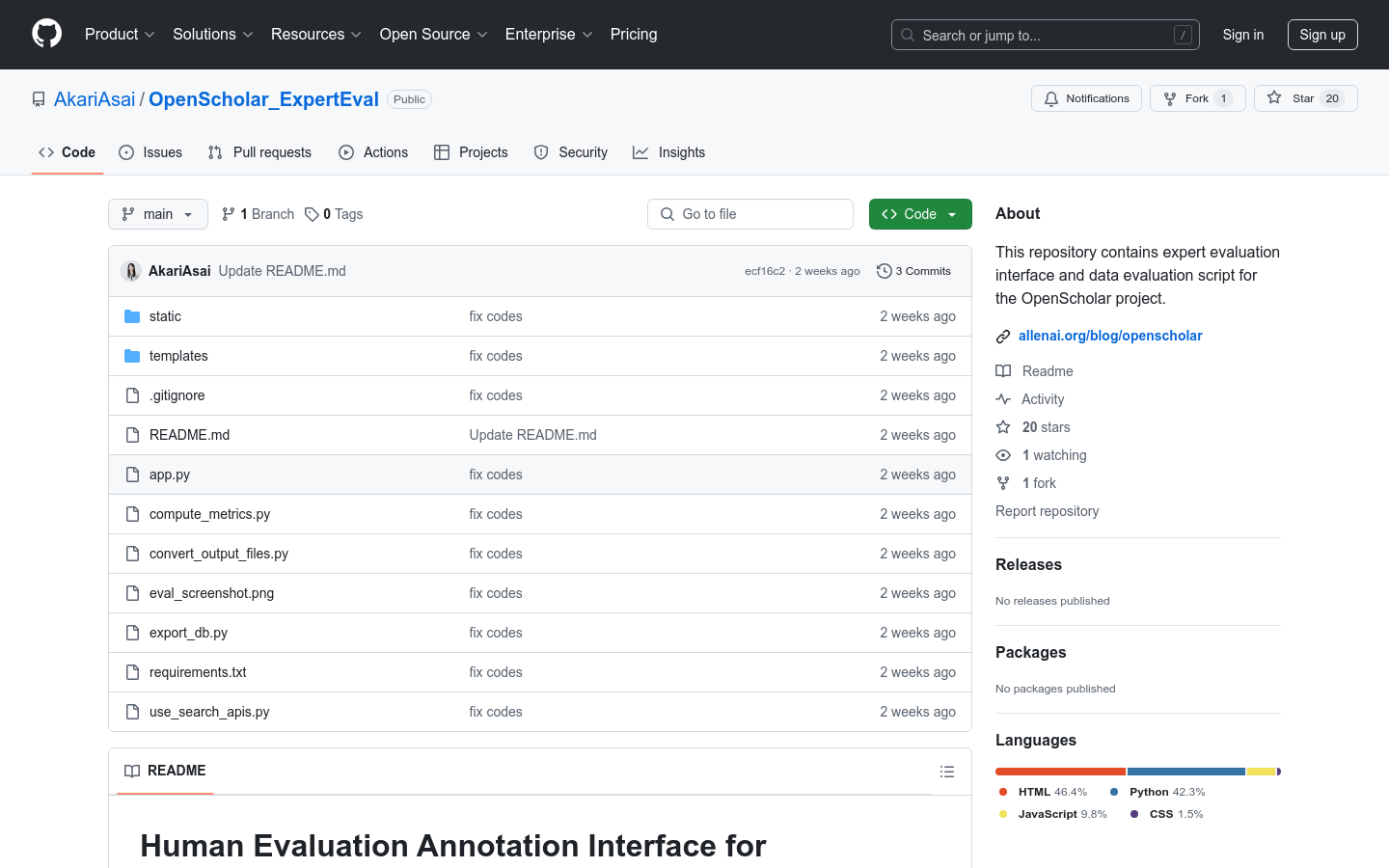Switch to the Pull requests tab
The image size is (1389, 868).
[x=259, y=151]
